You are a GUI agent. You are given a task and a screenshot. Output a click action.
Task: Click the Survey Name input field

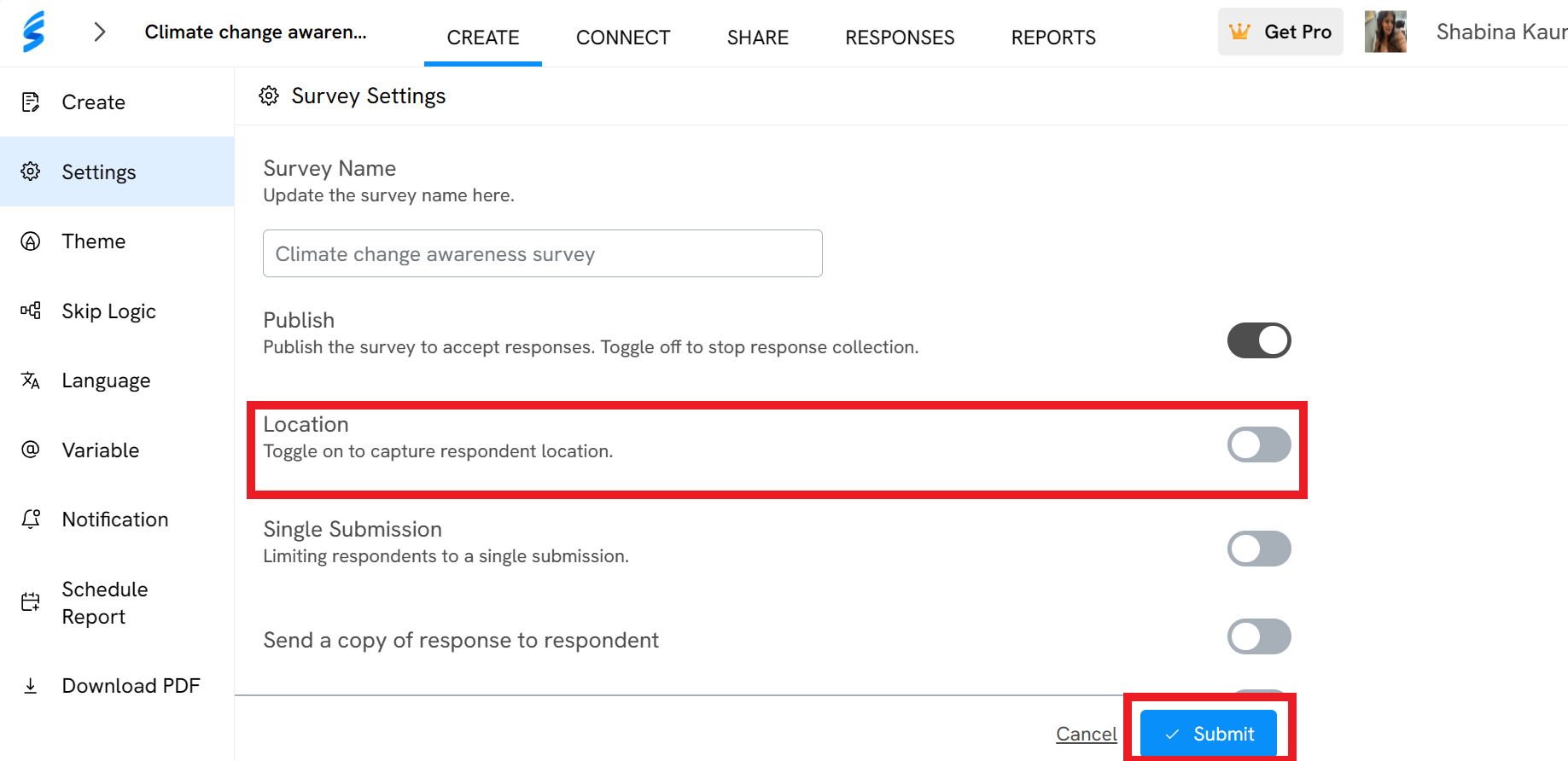543,253
